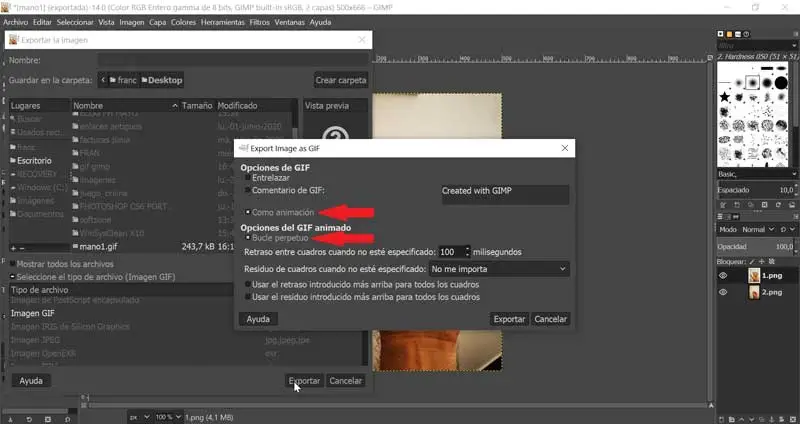Adjust the Espaciado slider

tap(755, 190)
